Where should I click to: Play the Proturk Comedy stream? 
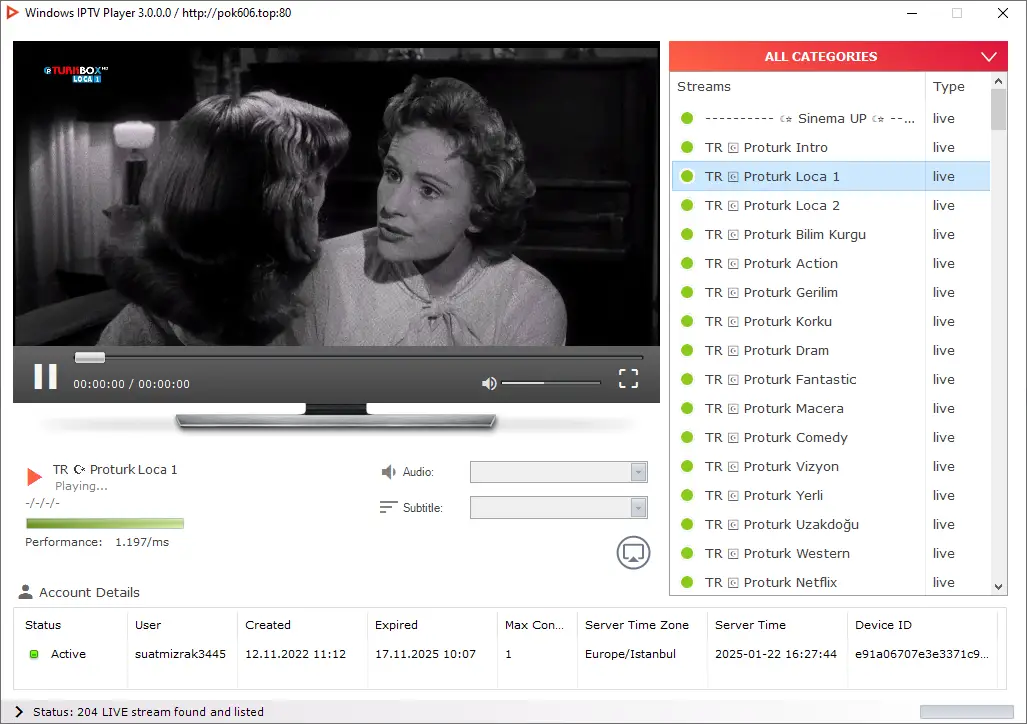tap(831, 437)
